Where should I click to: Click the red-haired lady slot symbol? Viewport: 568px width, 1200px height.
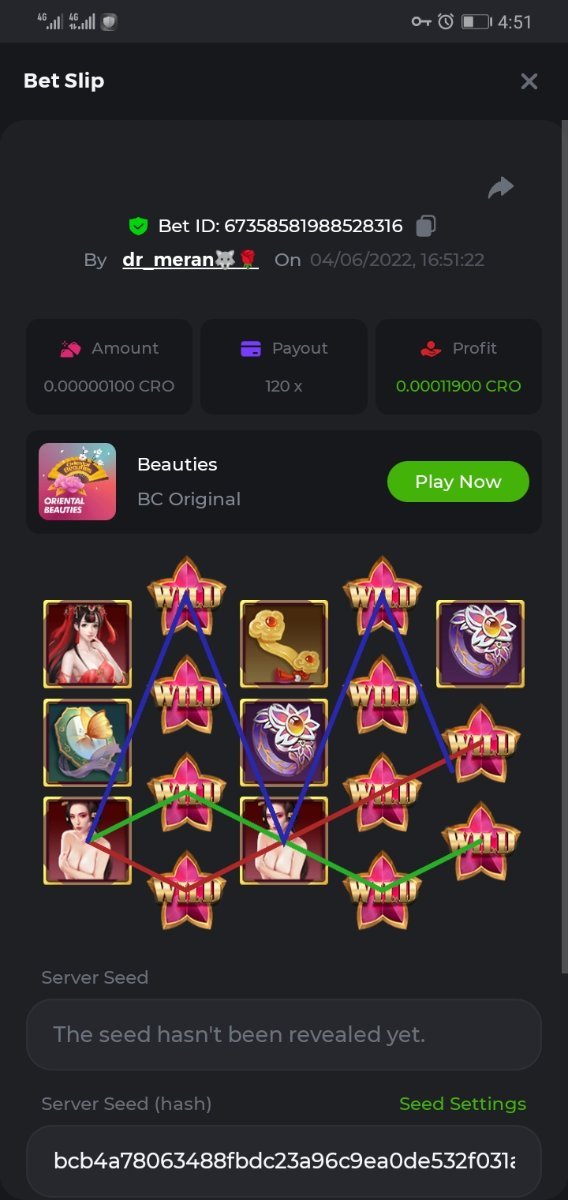click(x=87, y=644)
